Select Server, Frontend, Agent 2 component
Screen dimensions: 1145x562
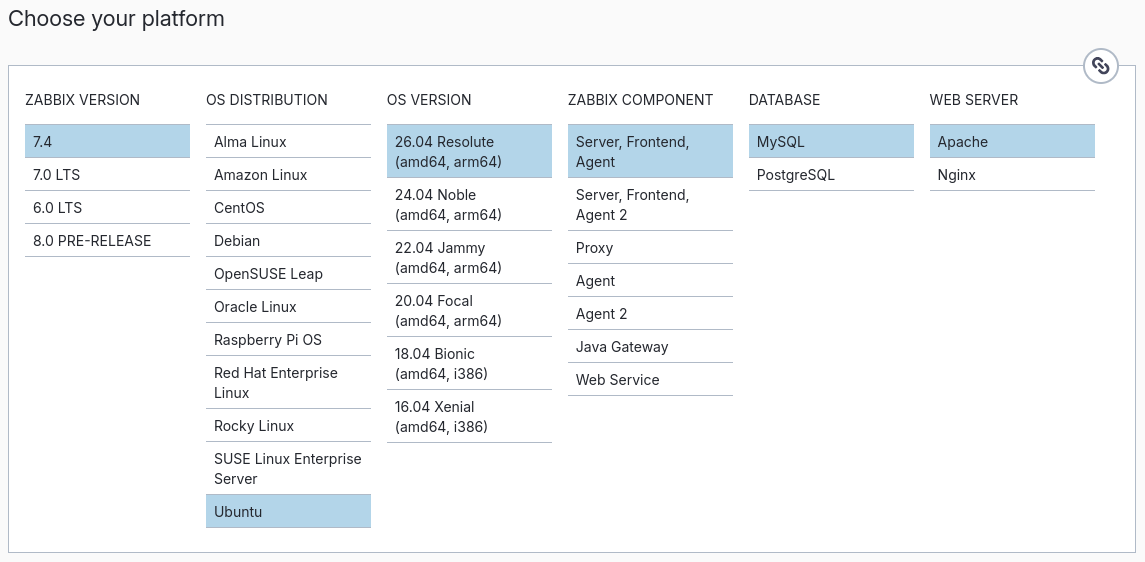(x=651, y=204)
